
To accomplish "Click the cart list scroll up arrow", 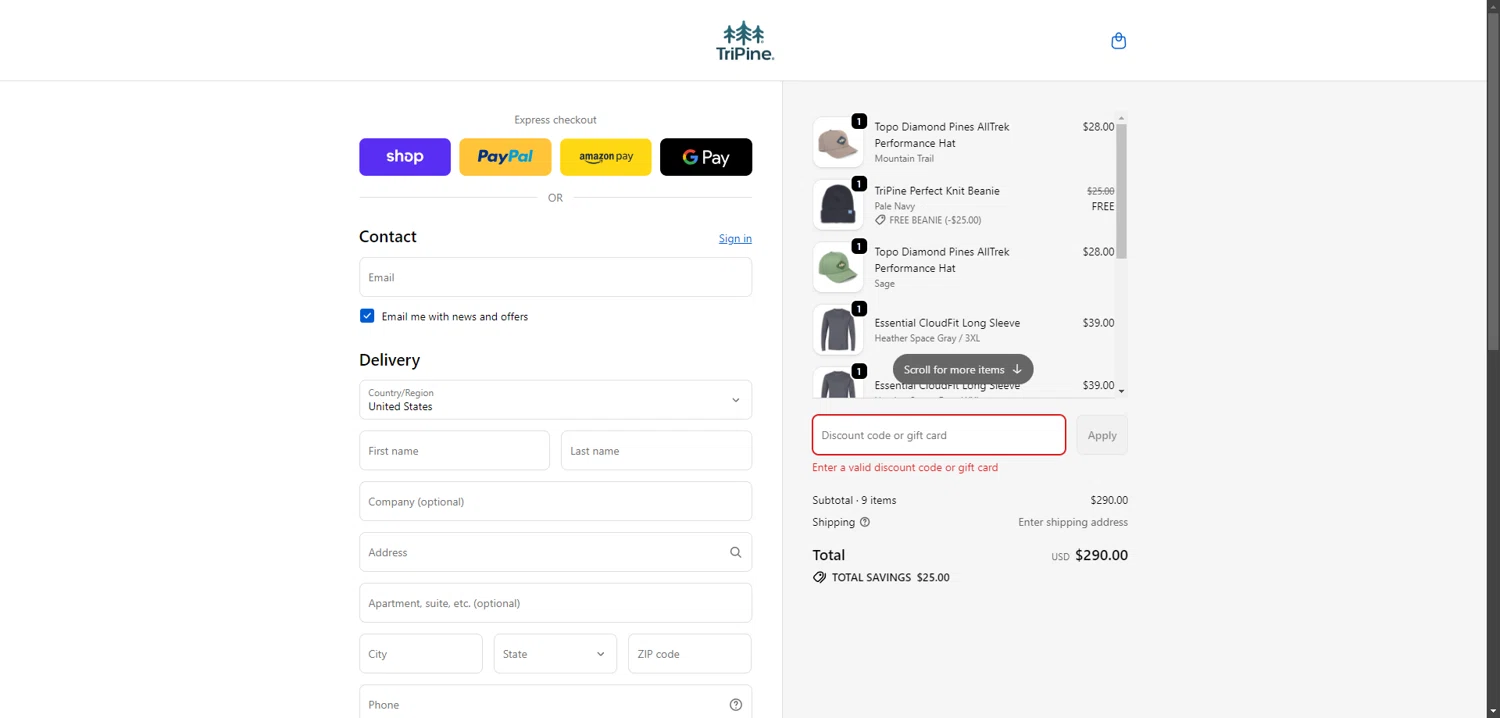I will click(1122, 118).
